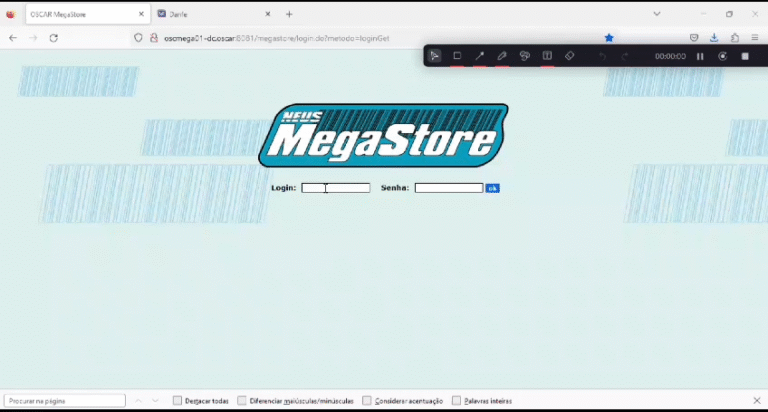Open the Pocket save icon
Screen dimensions: 768x412
tap(694, 38)
